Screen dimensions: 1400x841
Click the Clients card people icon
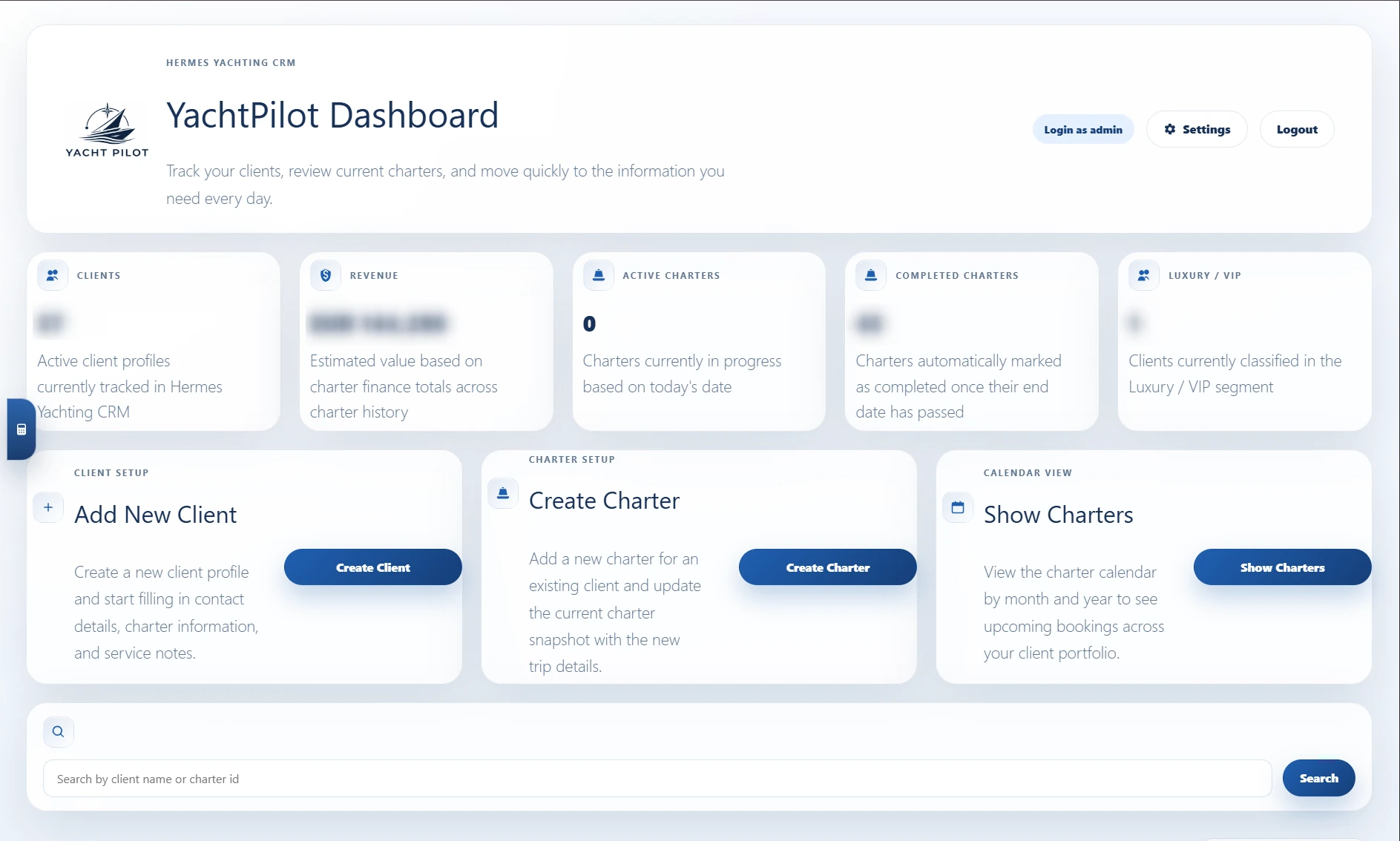pyautogui.click(x=53, y=275)
